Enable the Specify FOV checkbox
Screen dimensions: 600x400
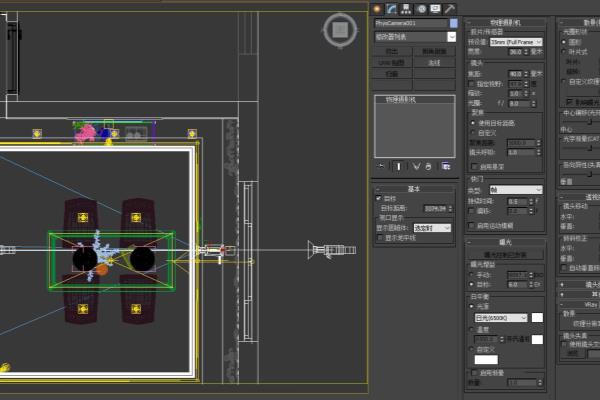point(471,83)
